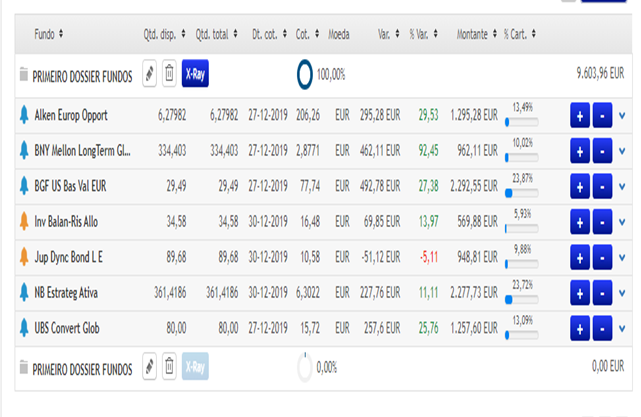Click the orange bell icon for Jup Dync Bond L E
The height and width of the screenshot is (417, 641).
25,256
